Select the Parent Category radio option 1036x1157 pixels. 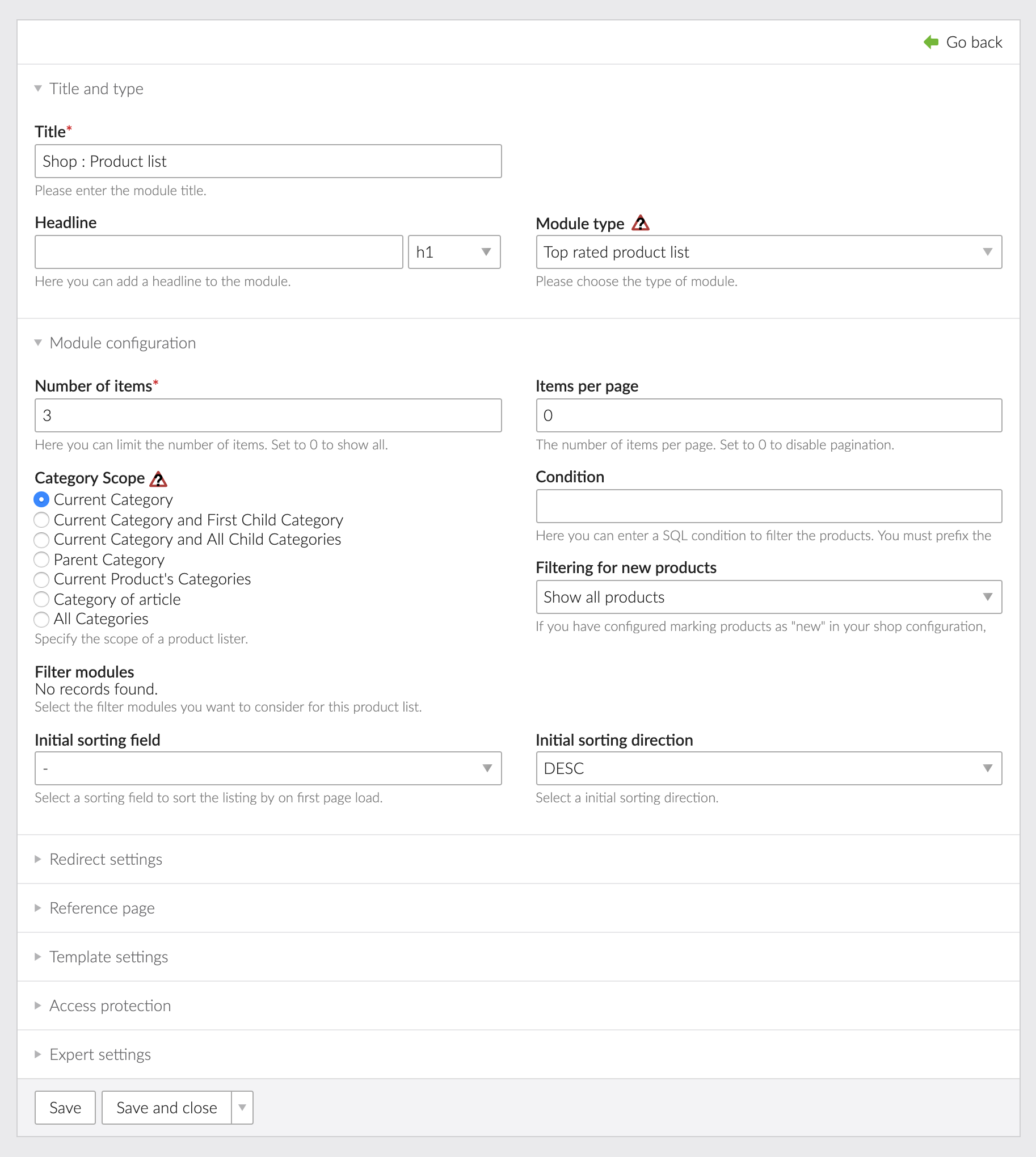click(x=41, y=559)
